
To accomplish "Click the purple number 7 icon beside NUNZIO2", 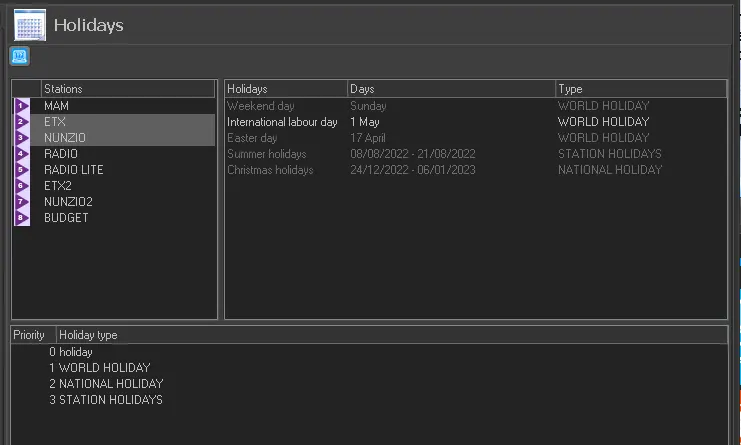I will click(x=22, y=202).
